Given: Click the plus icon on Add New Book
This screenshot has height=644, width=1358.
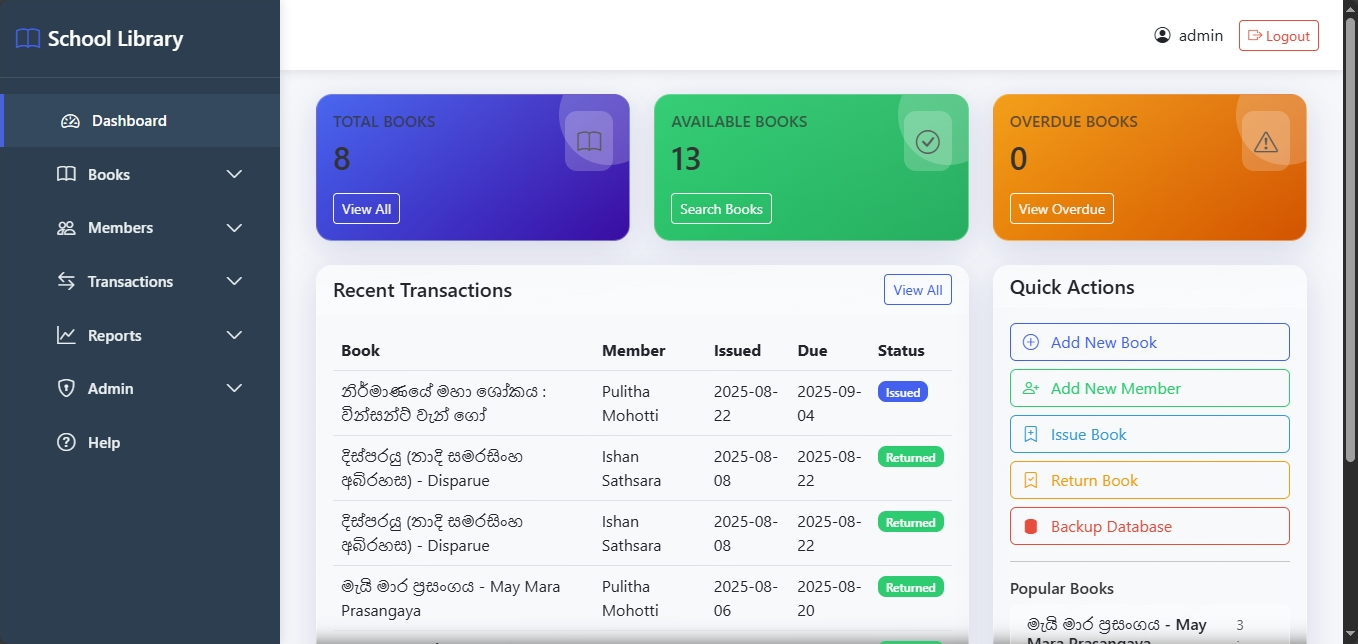Looking at the screenshot, I should pyautogui.click(x=1030, y=342).
